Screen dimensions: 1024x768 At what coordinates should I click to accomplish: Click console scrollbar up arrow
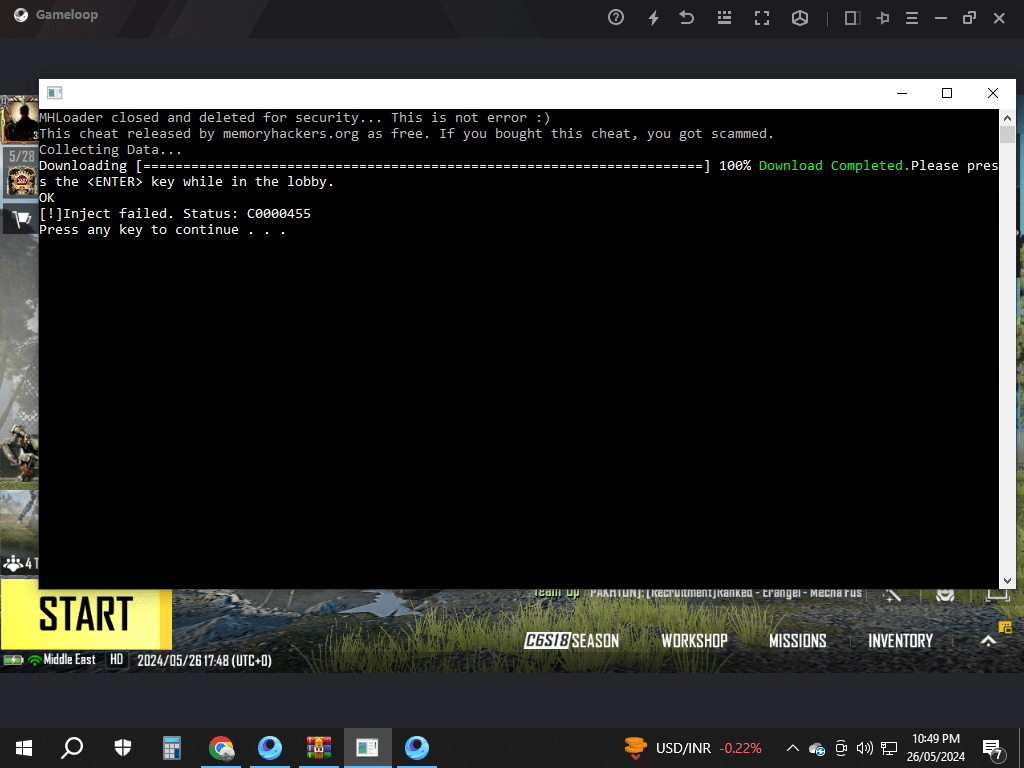pos(1007,118)
